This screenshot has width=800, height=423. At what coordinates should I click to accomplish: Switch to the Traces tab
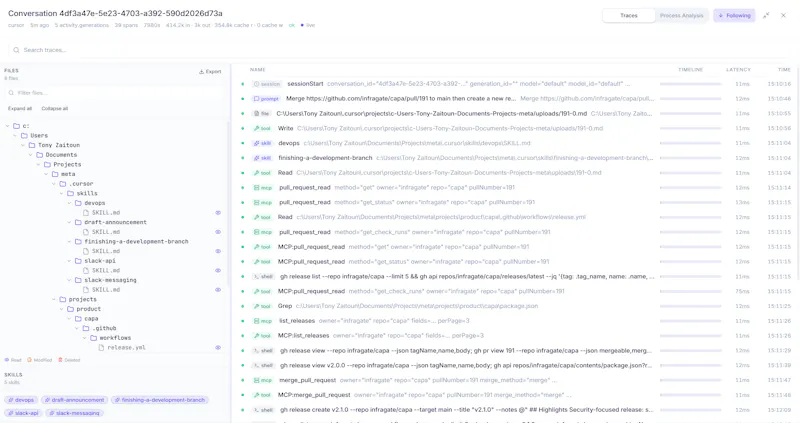pyautogui.click(x=629, y=16)
